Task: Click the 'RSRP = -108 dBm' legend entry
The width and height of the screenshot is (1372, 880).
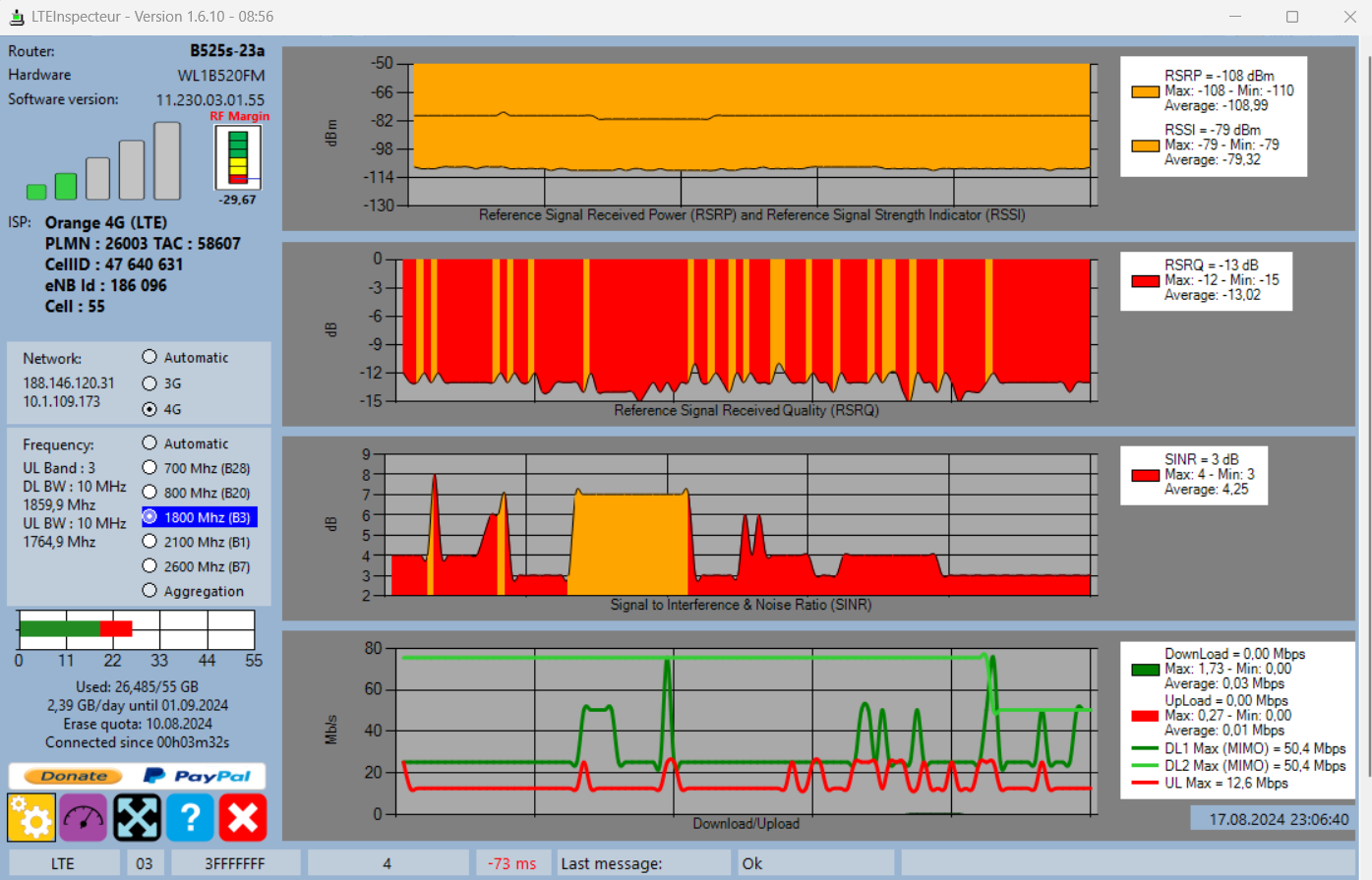Action: click(x=1220, y=76)
